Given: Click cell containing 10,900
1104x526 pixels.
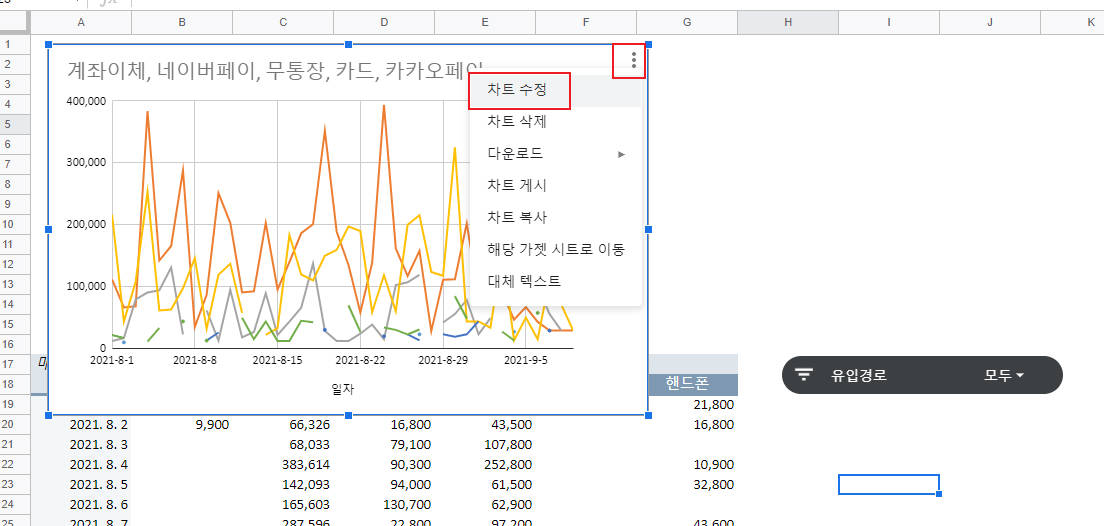Looking at the screenshot, I should (x=687, y=465).
